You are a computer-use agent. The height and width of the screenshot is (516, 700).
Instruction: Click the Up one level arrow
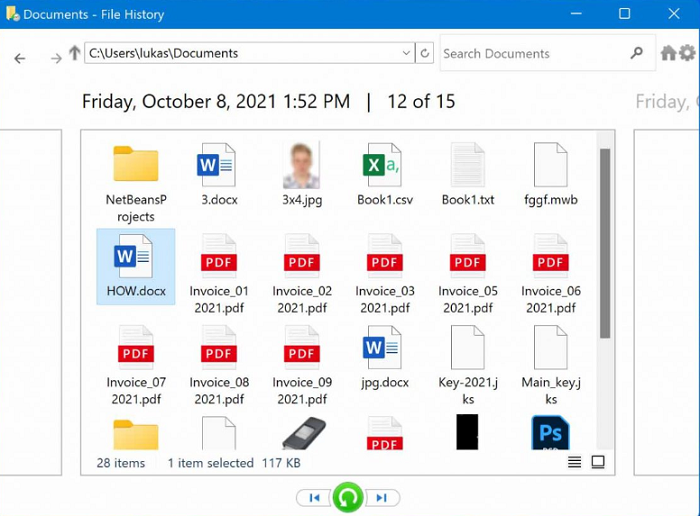click(75, 53)
